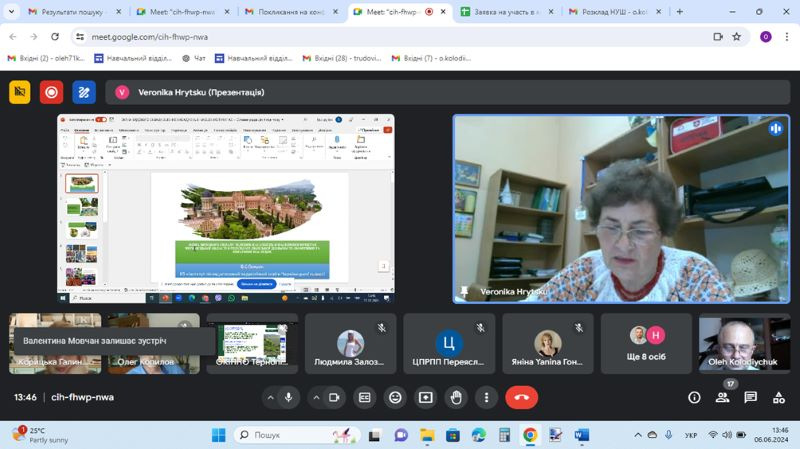800x449 pixels.
Task: Click the yellow camera-off extension icon
Action: [20, 92]
